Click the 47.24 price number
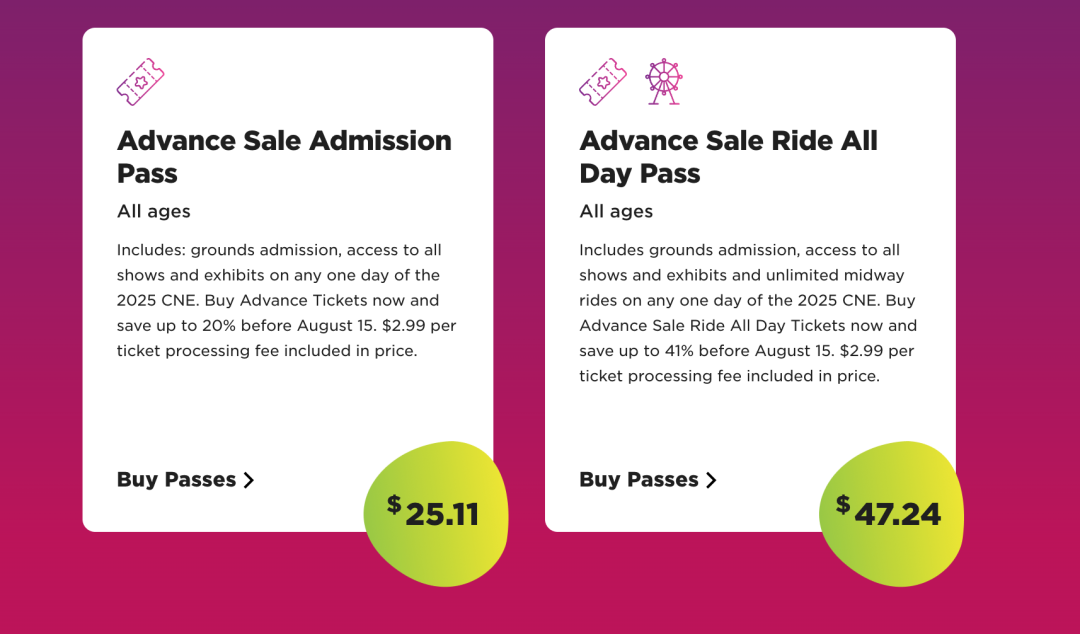The height and width of the screenshot is (634, 1080). click(897, 515)
